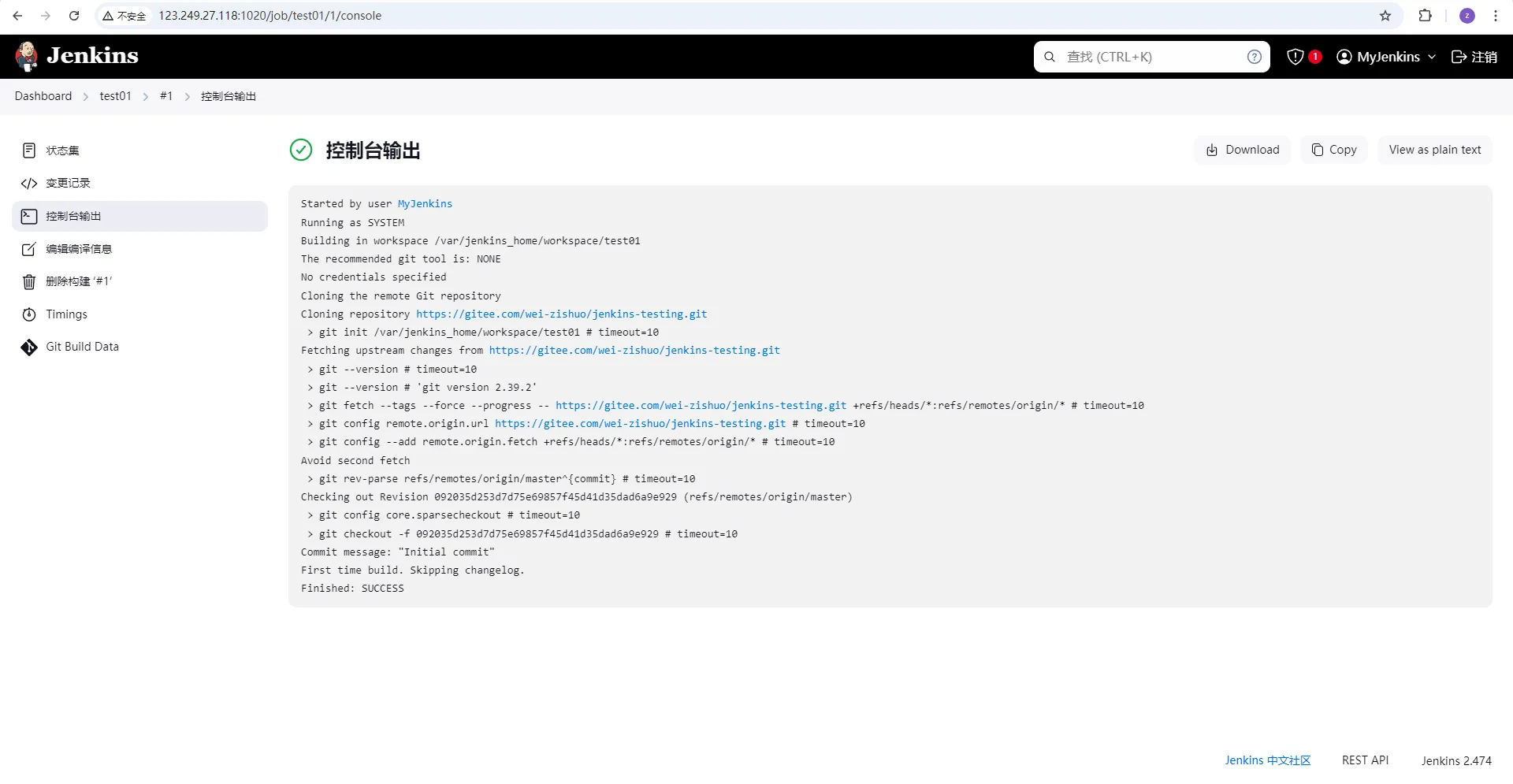Open Timings in the sidebar
The height and width of the screenshot is (784, 1513).
[x=140, y=314]
